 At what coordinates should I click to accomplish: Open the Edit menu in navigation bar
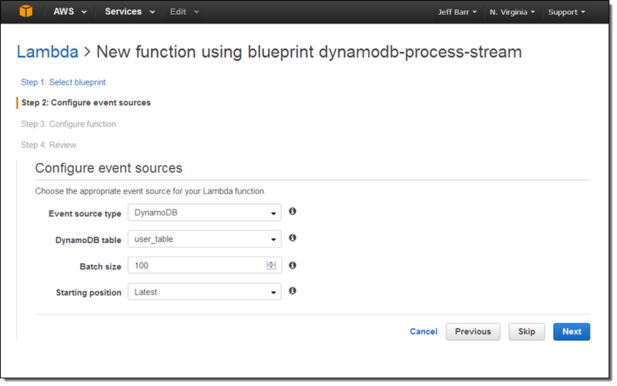pyautogui.click(x=185, y=11)
